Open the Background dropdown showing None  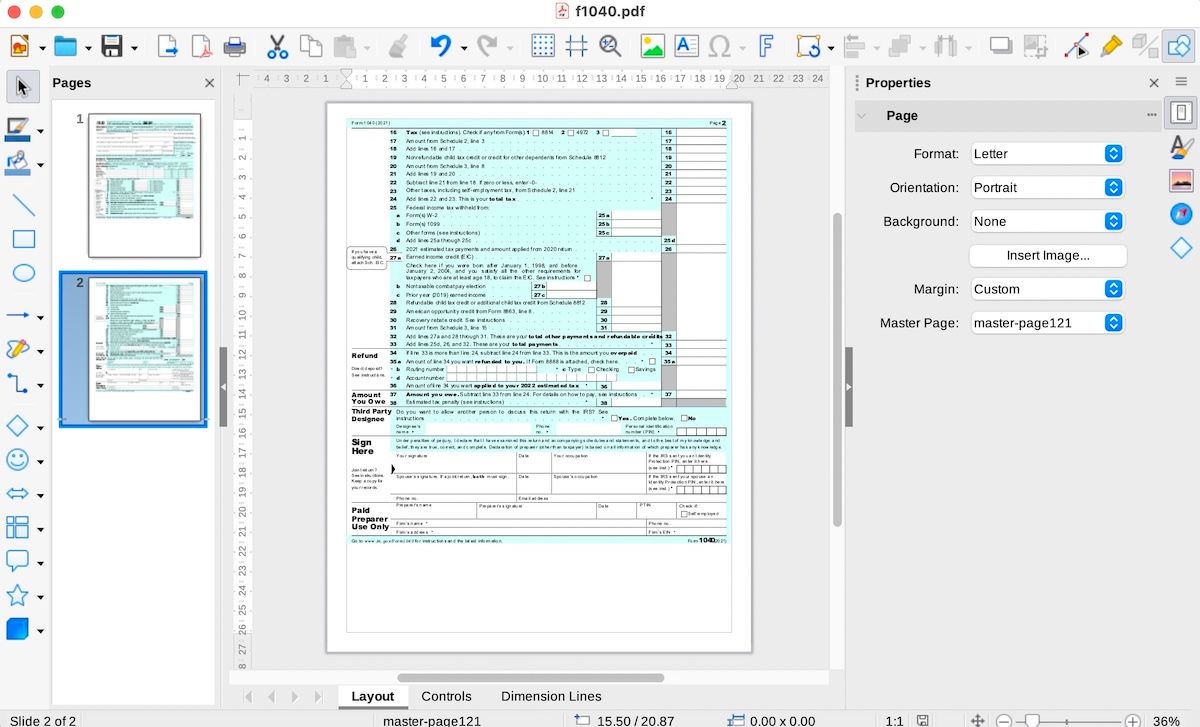point(1047,222)
